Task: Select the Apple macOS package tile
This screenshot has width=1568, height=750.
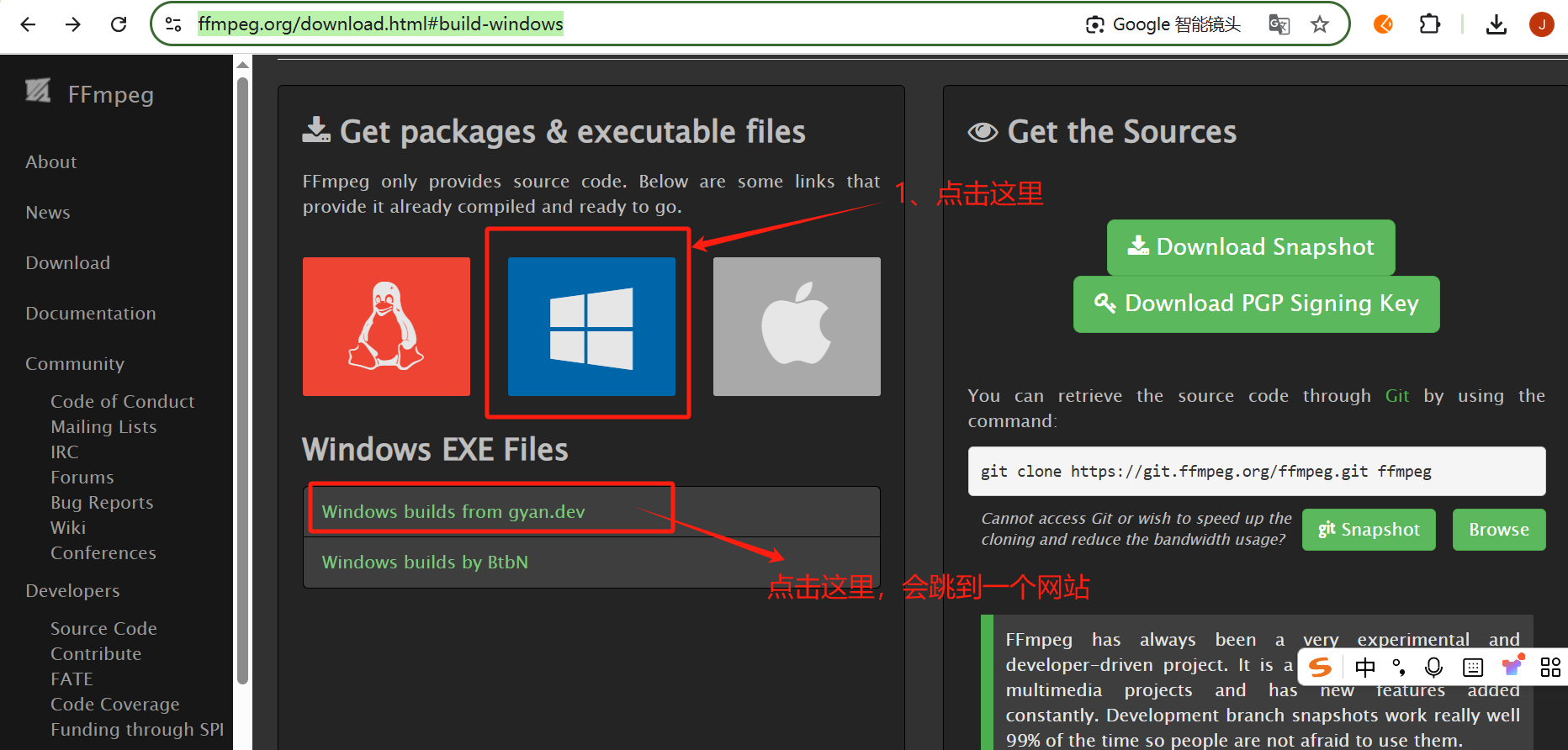Action: [x=797, y=326]
